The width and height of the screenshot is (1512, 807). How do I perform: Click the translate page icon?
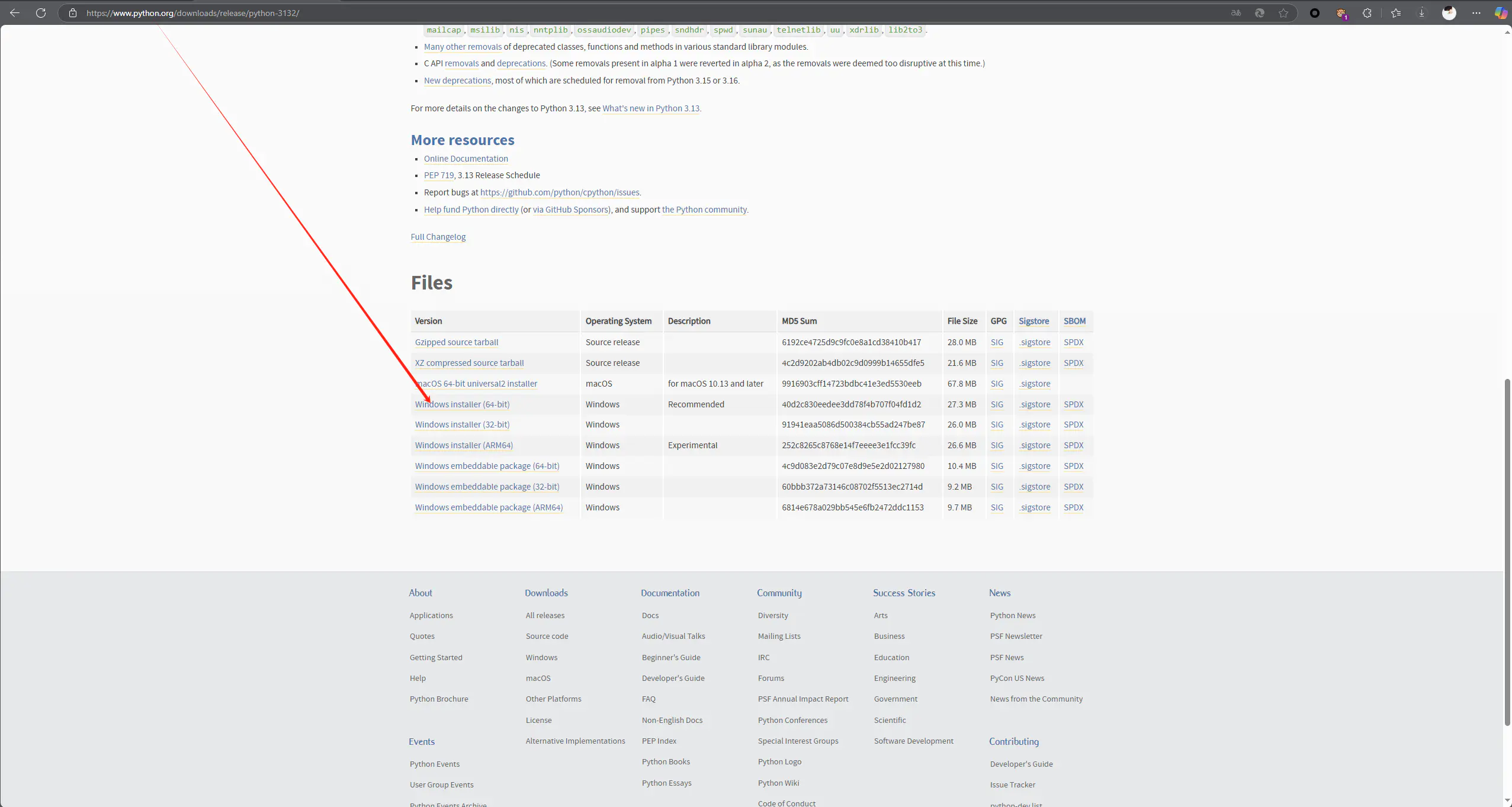(x=1236, y=12)
